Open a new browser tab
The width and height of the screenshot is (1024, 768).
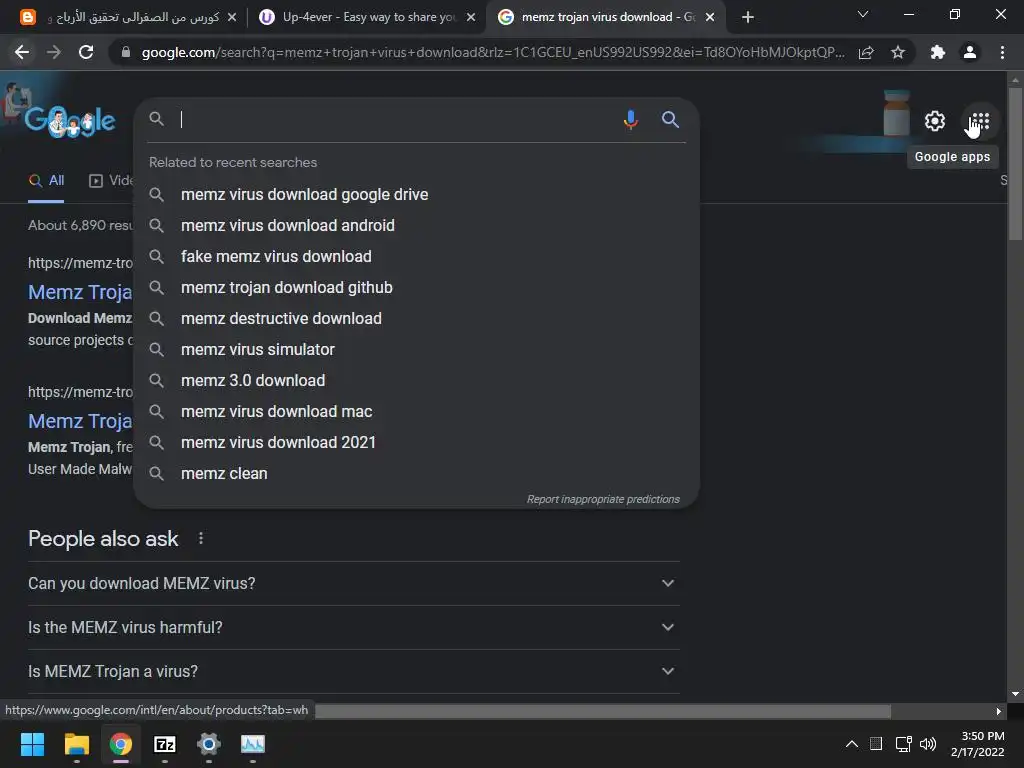coord(748,17)
